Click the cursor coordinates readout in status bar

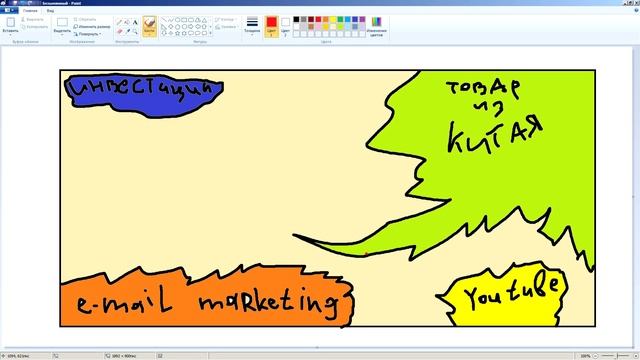[x=15, y=356]
